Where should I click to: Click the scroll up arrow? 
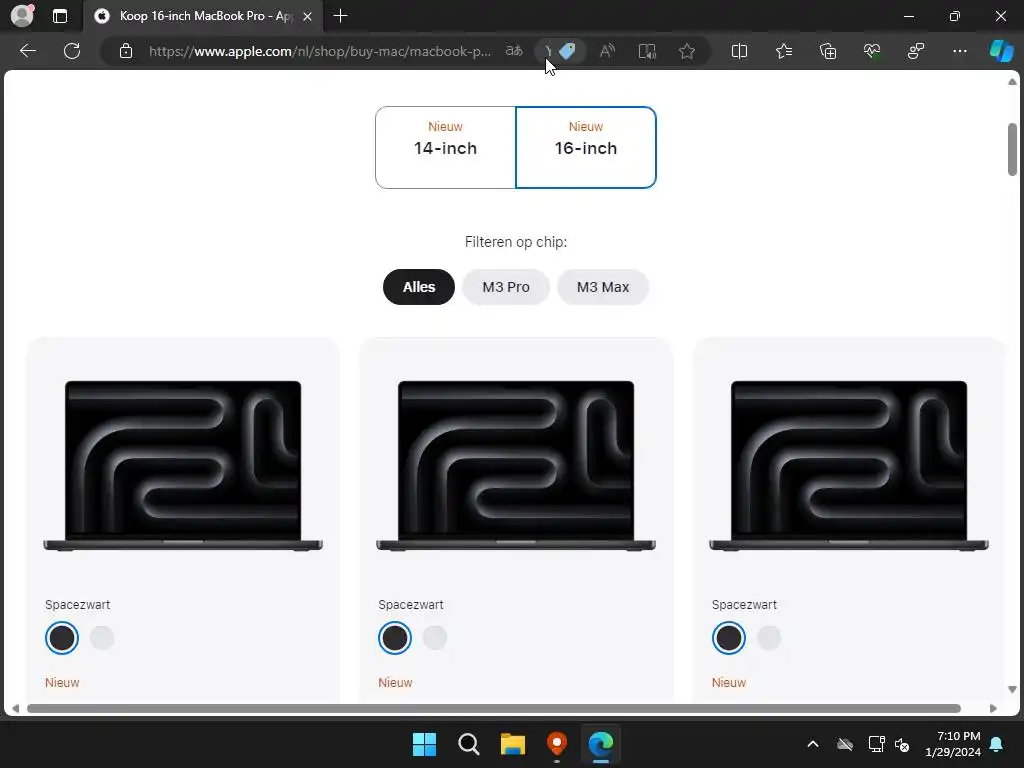tap(1012, 82)
